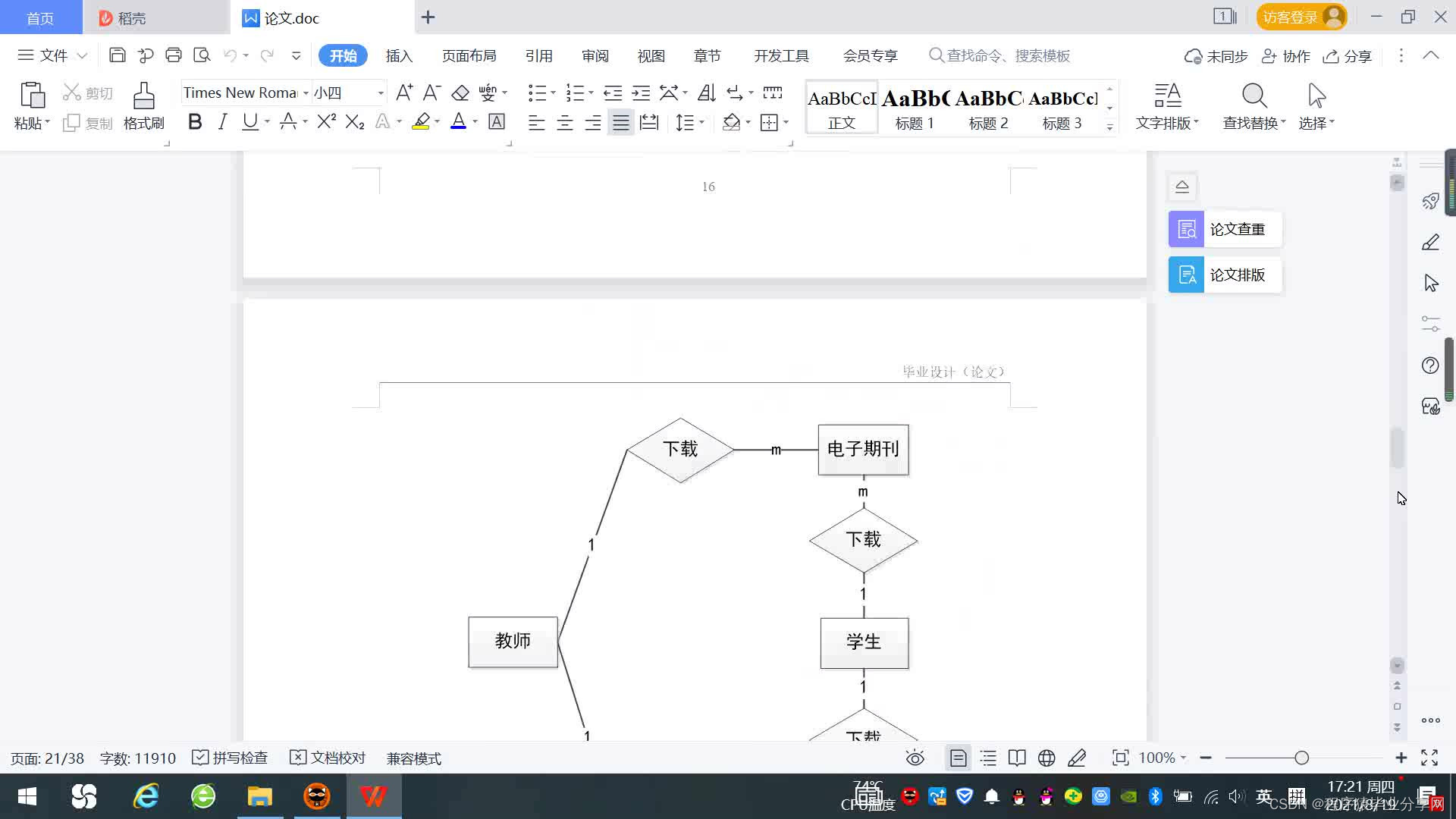Open the font name dropdown

click(x=306, y=93)
